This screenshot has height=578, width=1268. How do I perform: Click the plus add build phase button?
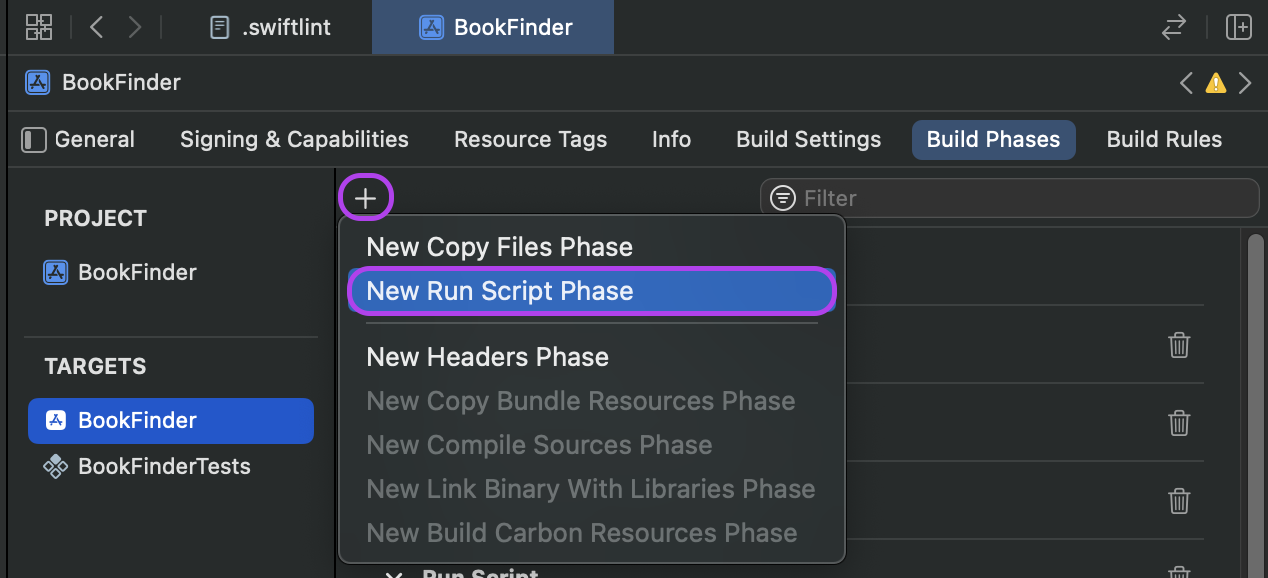tap(366, 198)
